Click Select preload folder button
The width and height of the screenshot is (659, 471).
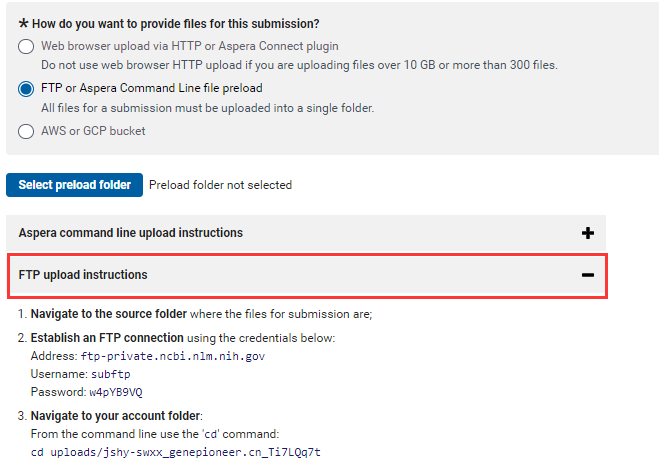[x=74, y=185]
